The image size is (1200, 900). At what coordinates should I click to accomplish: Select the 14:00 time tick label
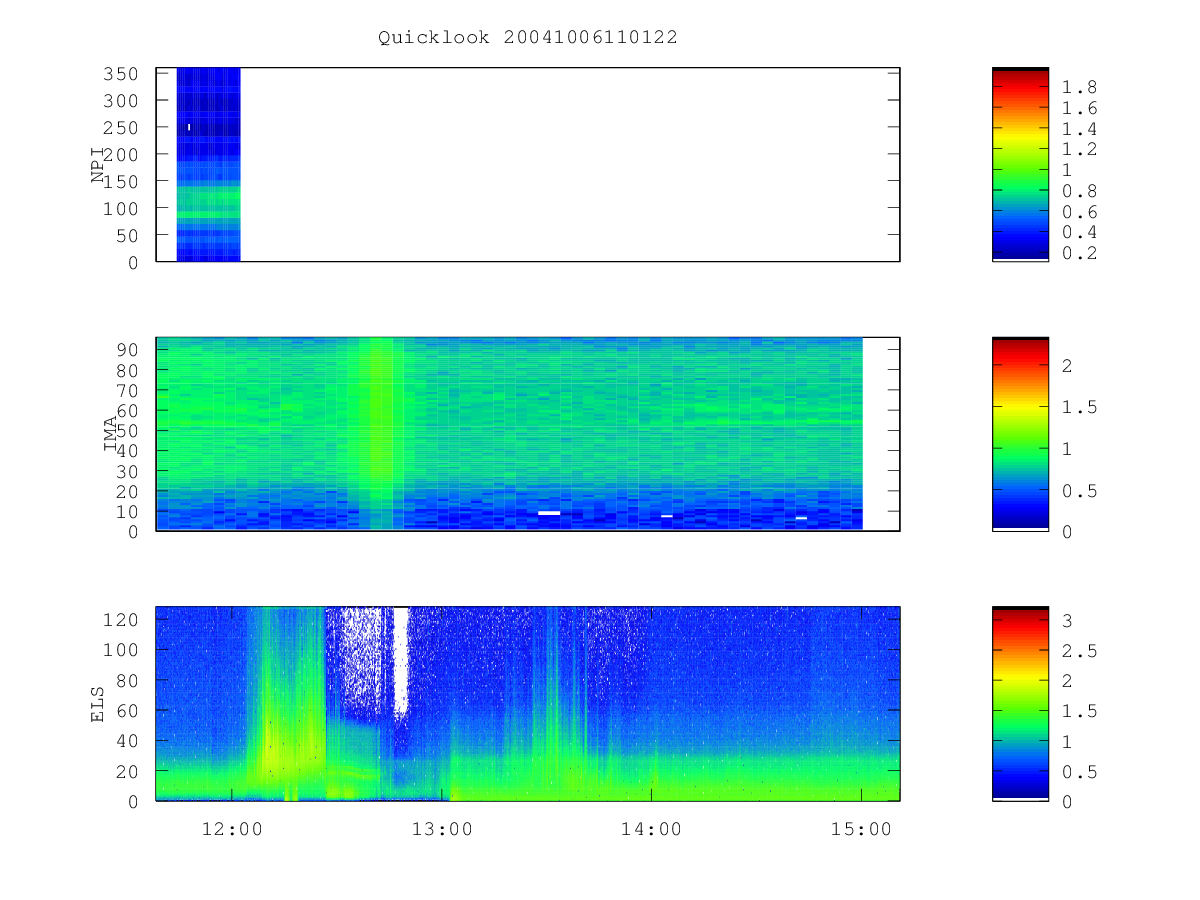(x=652, y=829)
